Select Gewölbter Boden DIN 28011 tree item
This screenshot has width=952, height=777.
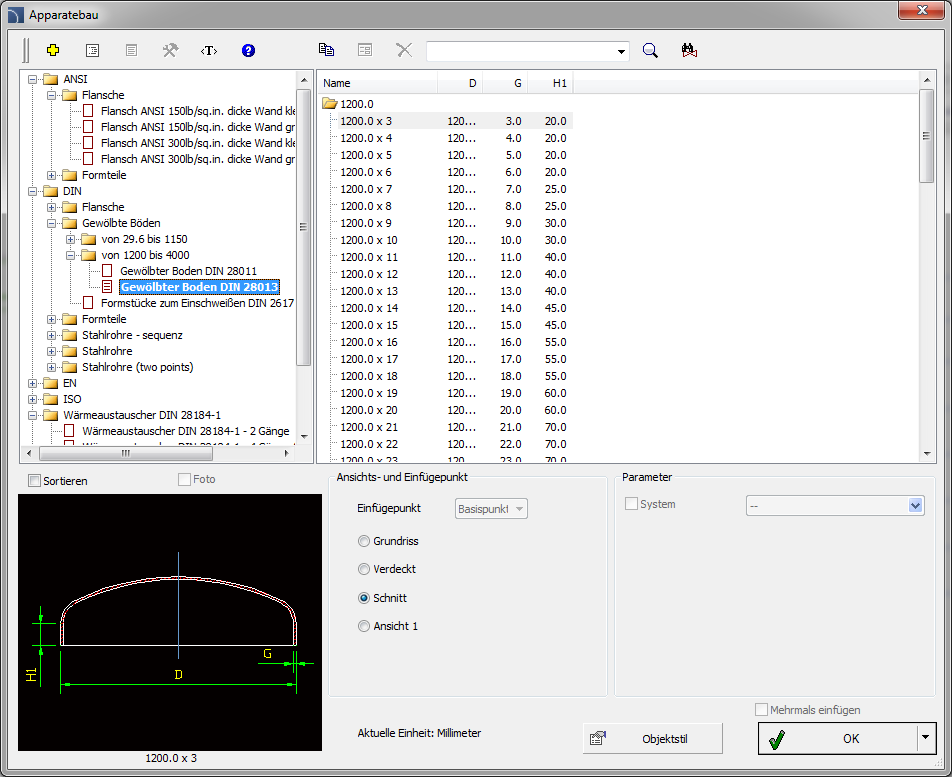188,271
